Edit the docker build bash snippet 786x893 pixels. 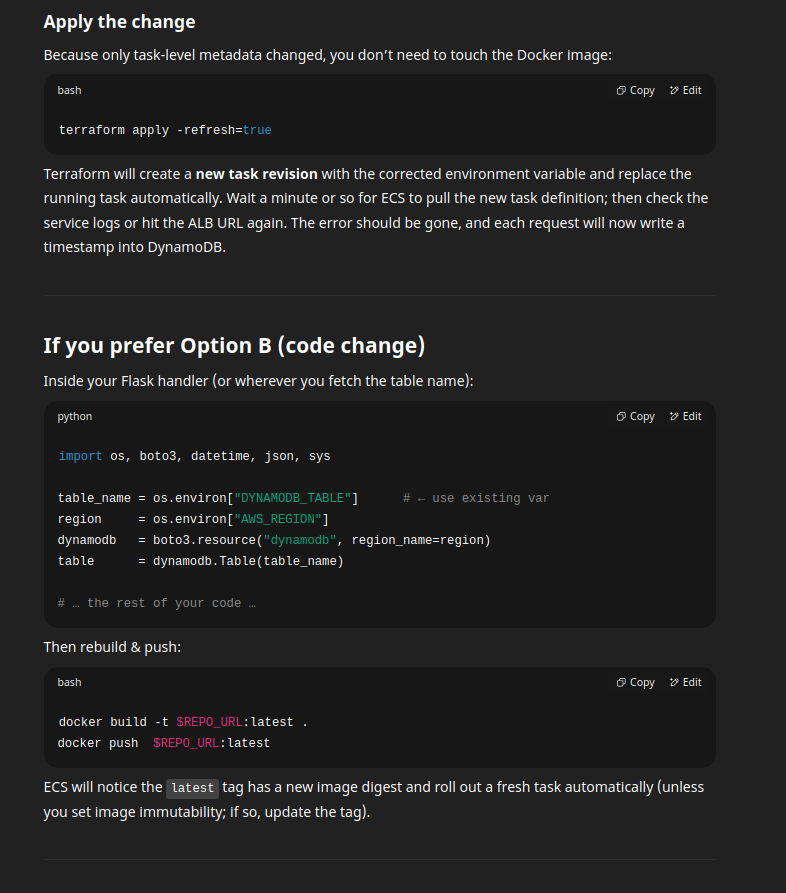686,682
